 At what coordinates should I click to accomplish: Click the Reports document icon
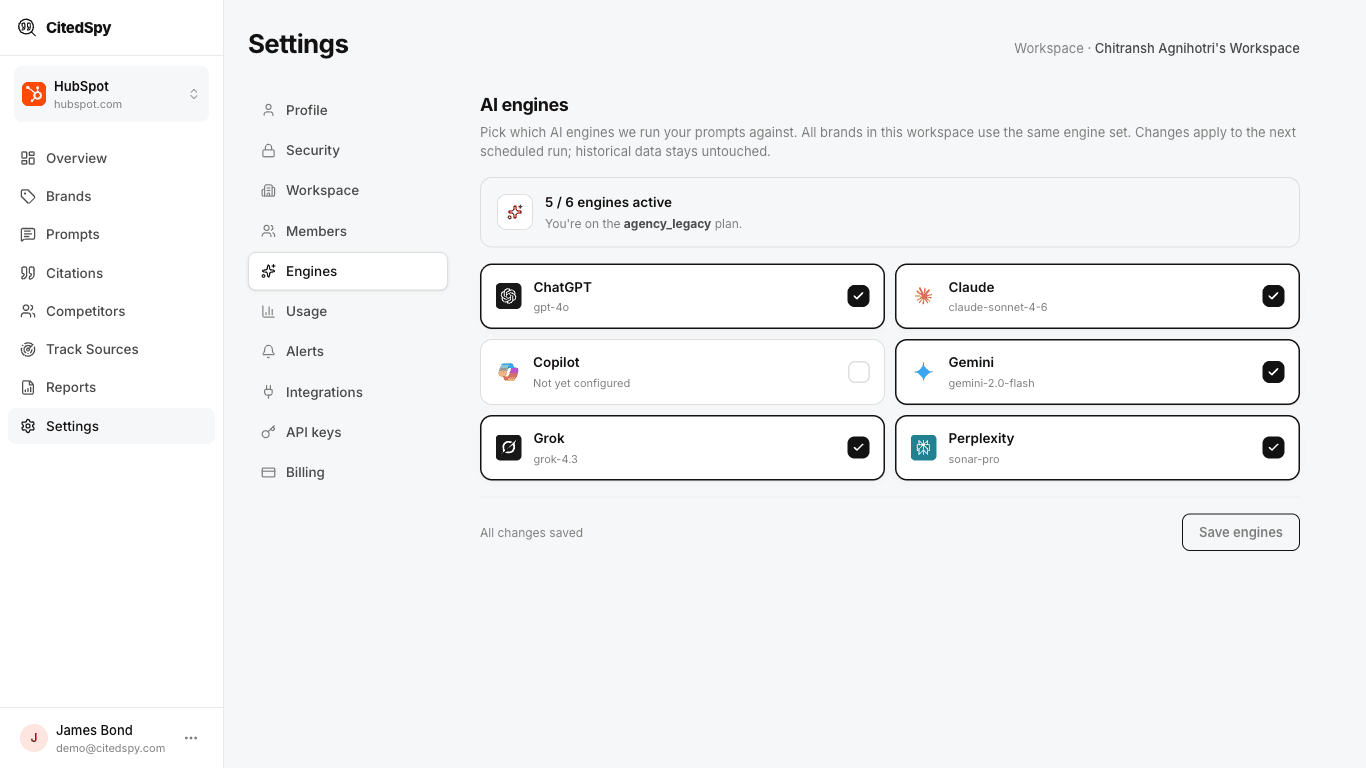pos(28,387)
